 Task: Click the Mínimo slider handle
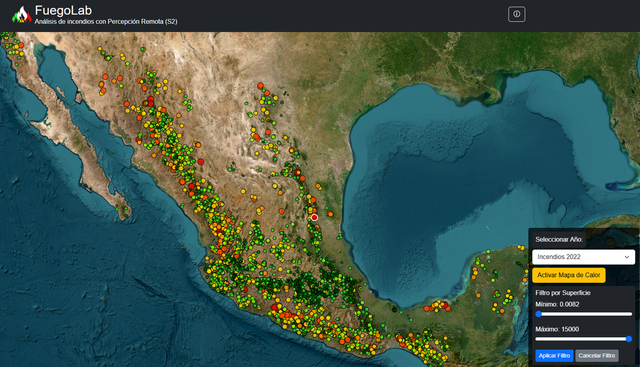538,314
